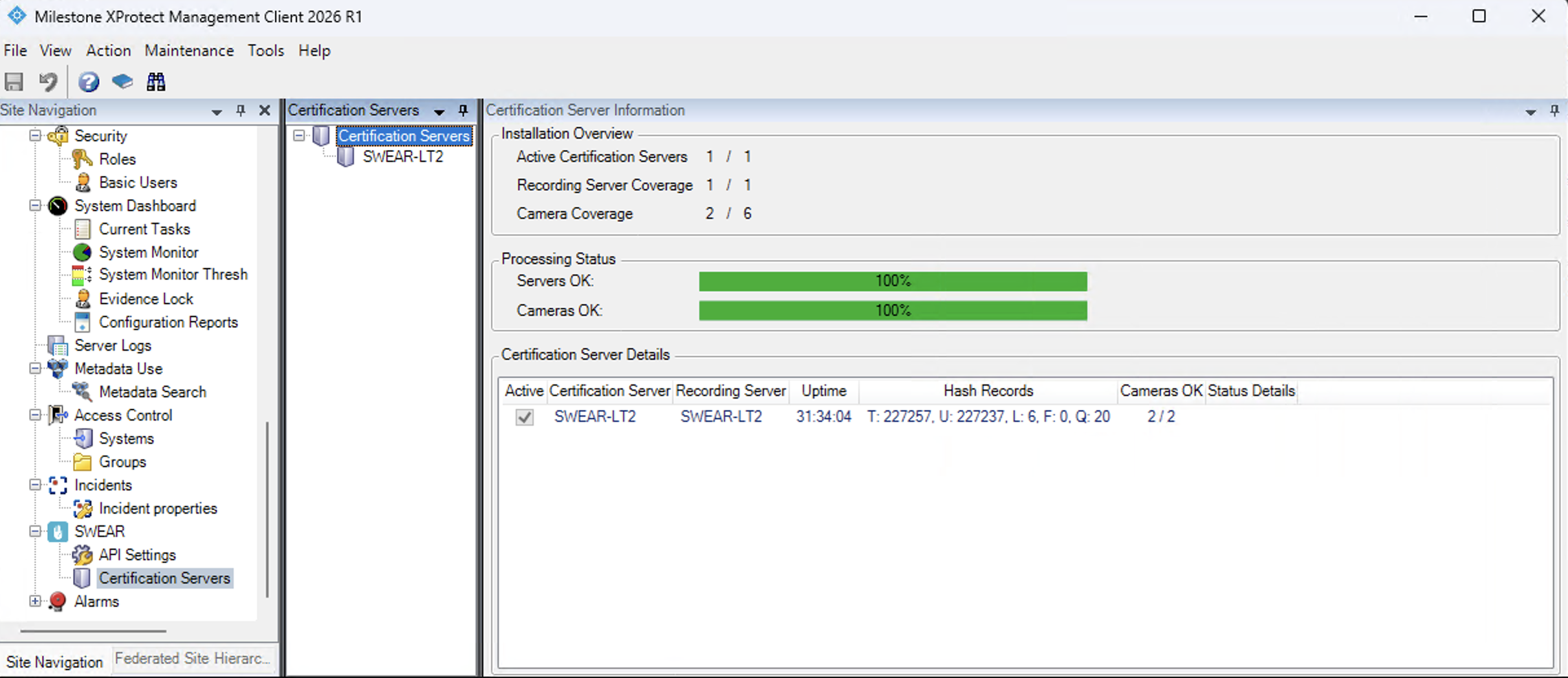The image size is (1568, 678).
Task: Open the Help menu
Action: pos(314,50)
